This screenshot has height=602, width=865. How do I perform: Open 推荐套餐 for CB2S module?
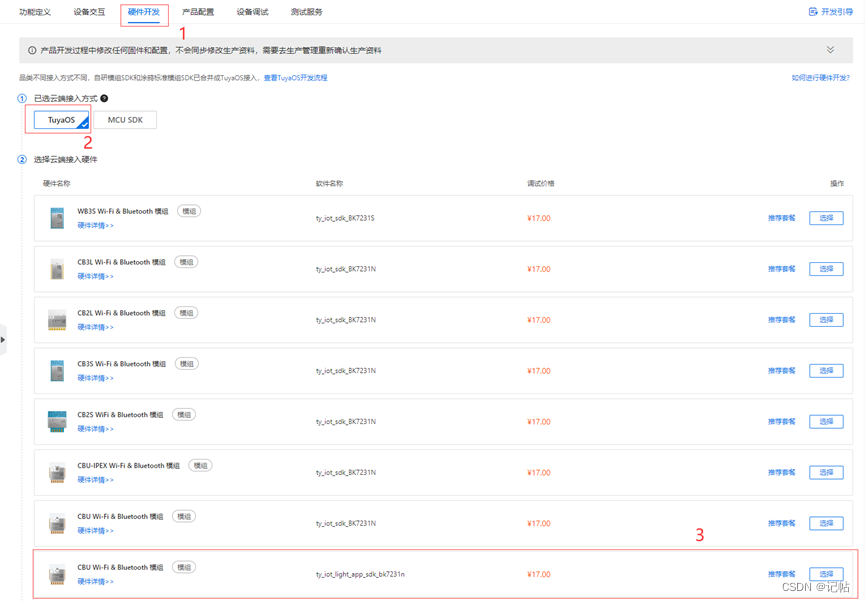coord(782,422)
